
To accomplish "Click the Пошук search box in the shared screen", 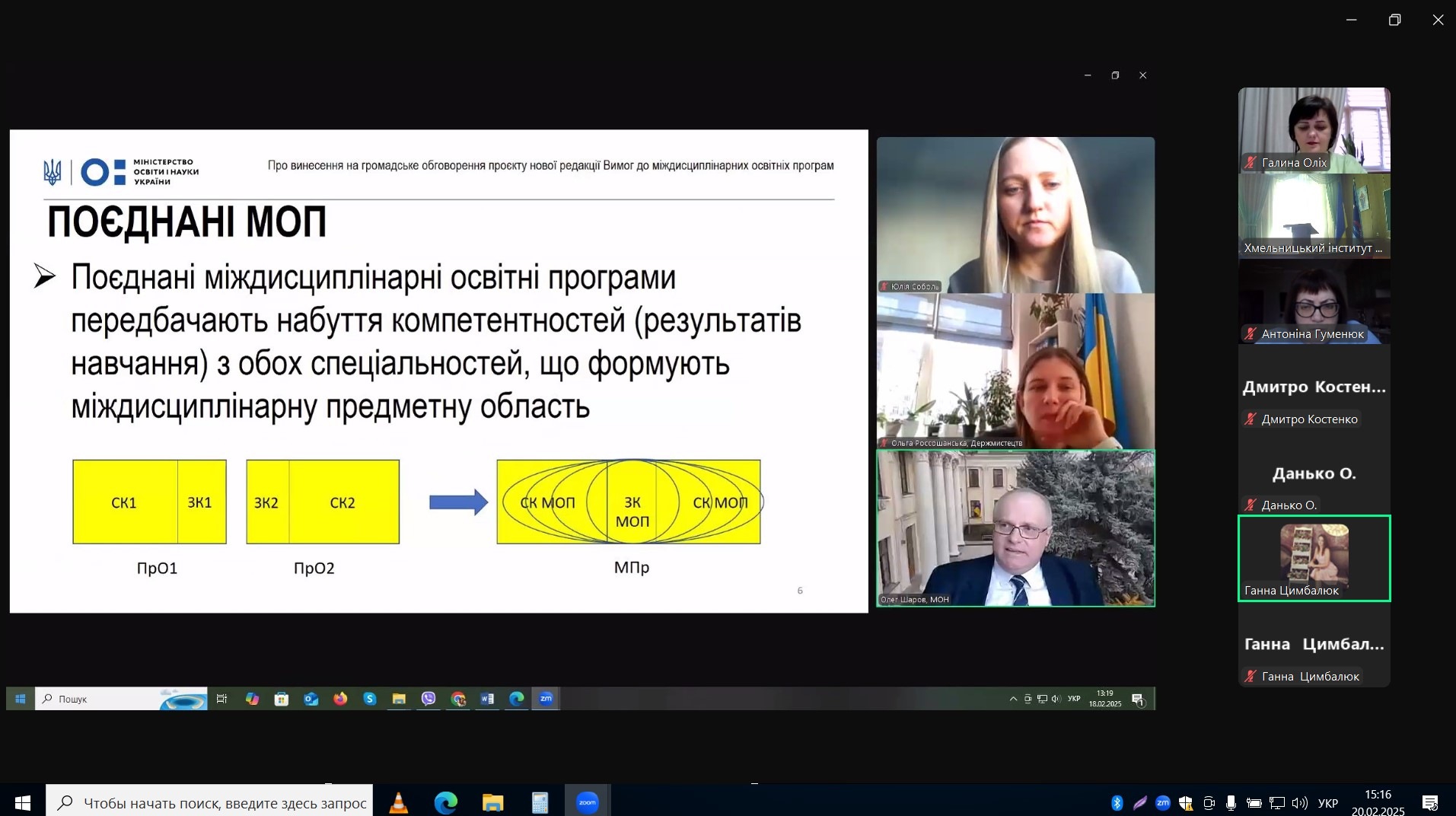I will (x=121, y=699).
